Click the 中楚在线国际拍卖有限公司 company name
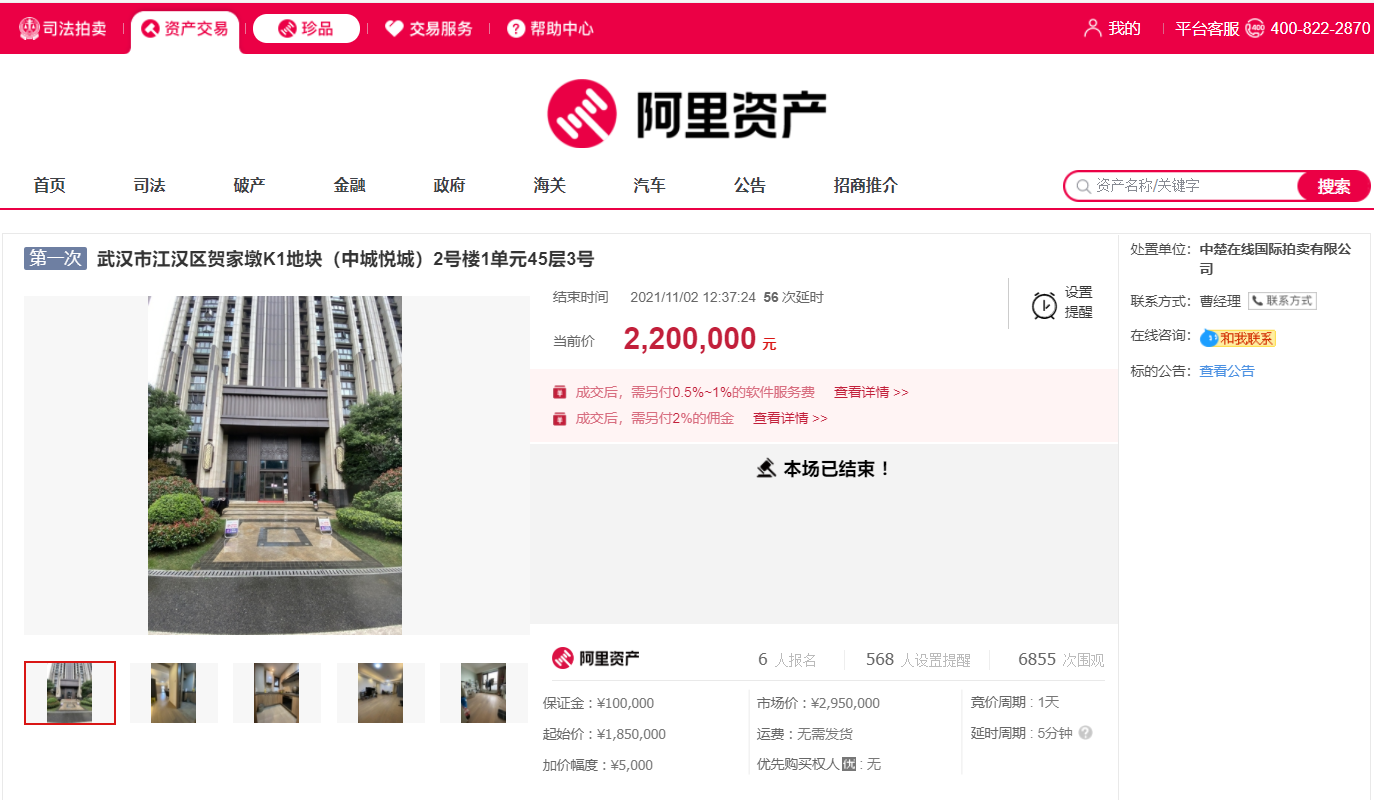1374x800 pixels. (1275, 259)
